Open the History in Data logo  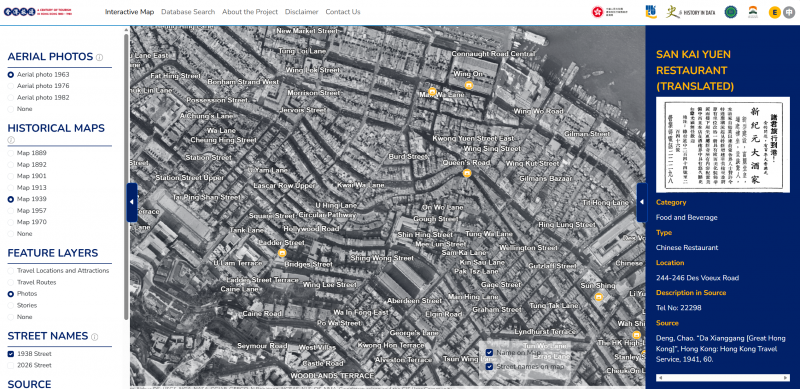[691, 11]
